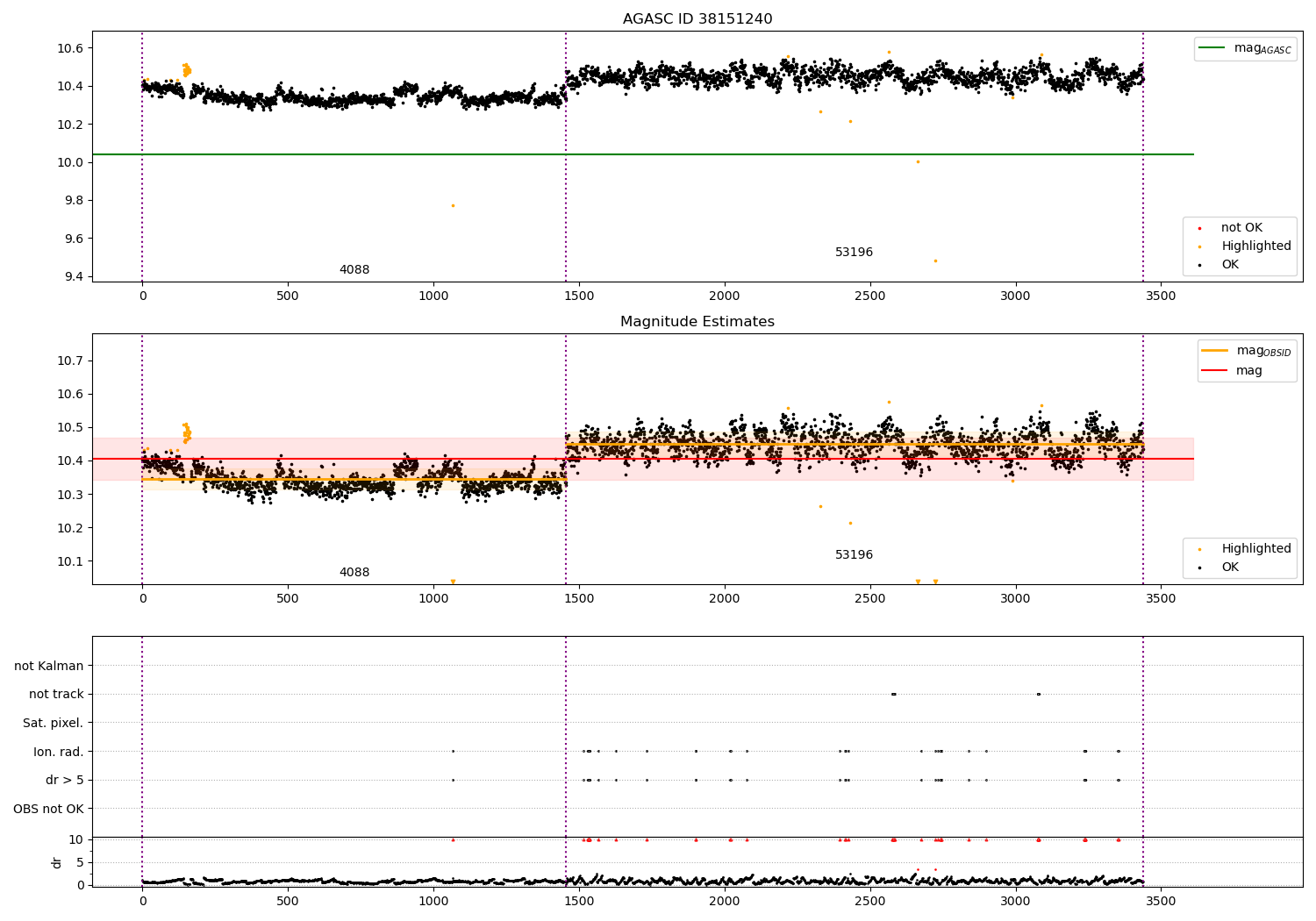1316x921 pixels.
Task: Click the first 'not track' marker near 2580
Action: (893, 694)
